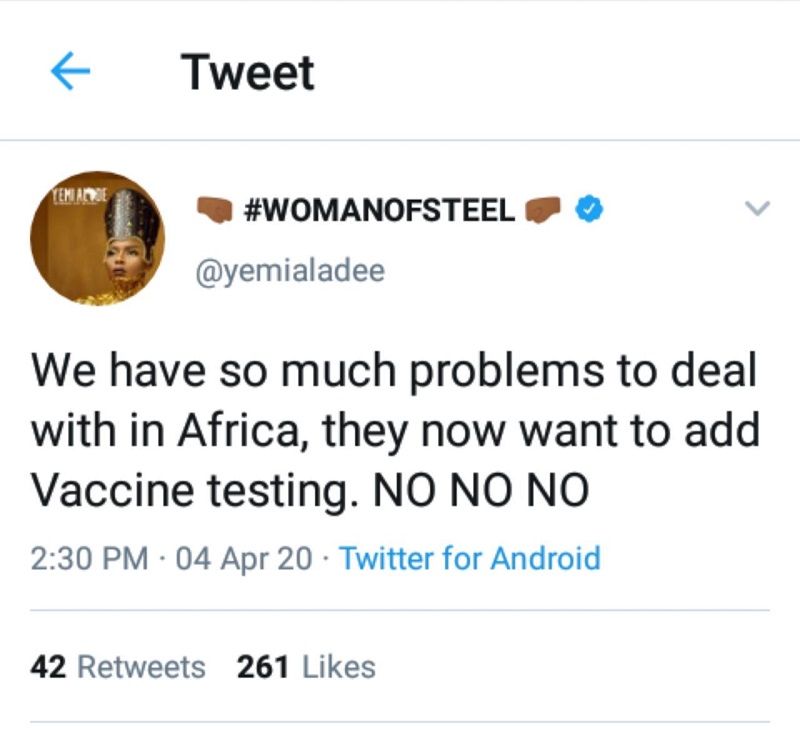800x730 pixels.
Task: Open the @yemialadee handle profile
Action: pos(290,270)
